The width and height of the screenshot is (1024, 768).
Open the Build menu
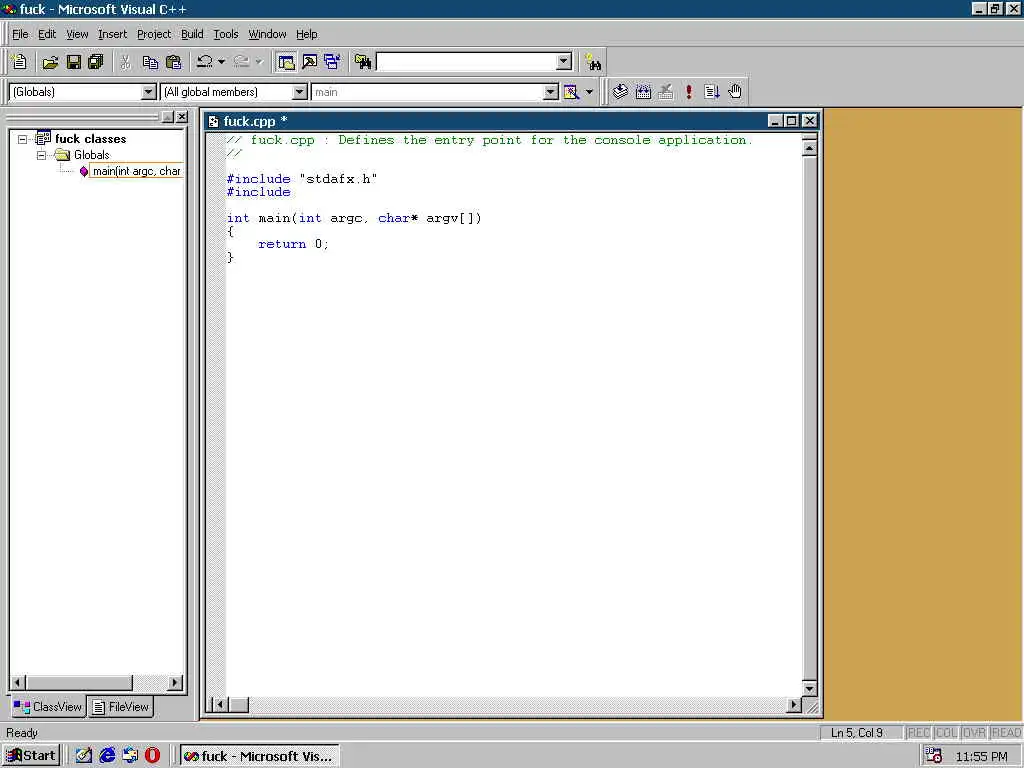point(192,34)
